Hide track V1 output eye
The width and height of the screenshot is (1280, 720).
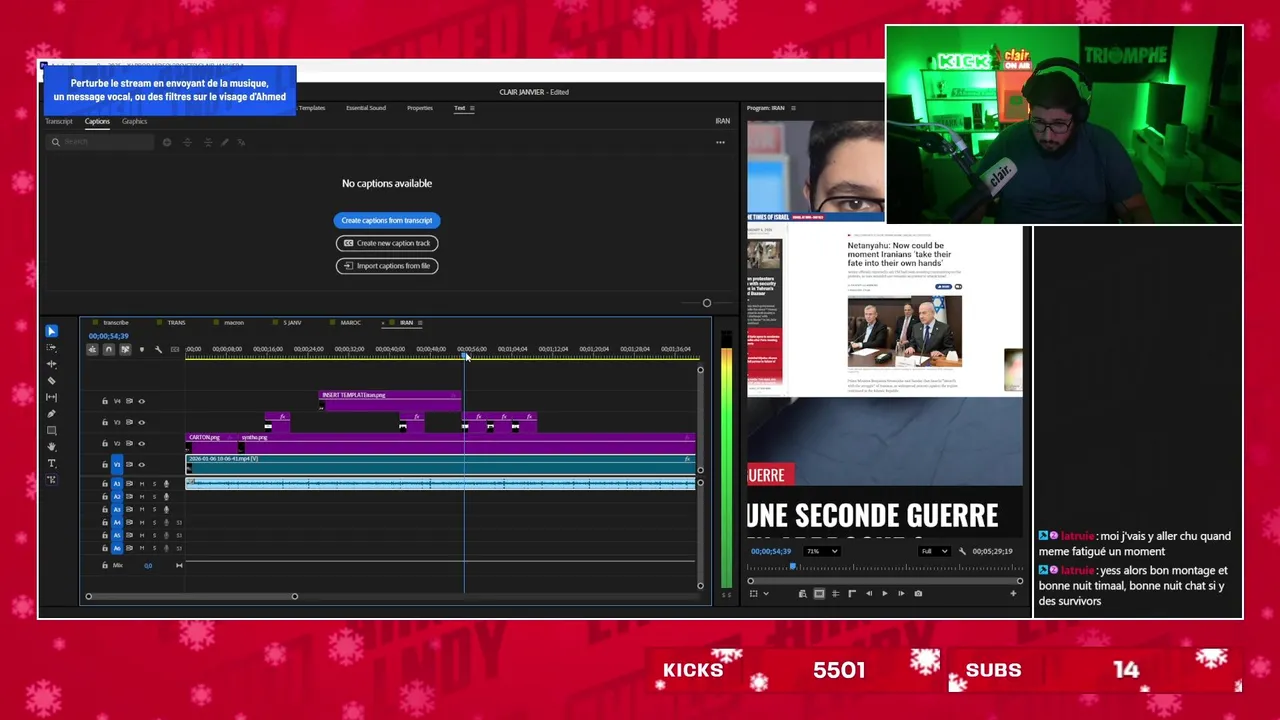pyautogui.click(x=141, y=464)
